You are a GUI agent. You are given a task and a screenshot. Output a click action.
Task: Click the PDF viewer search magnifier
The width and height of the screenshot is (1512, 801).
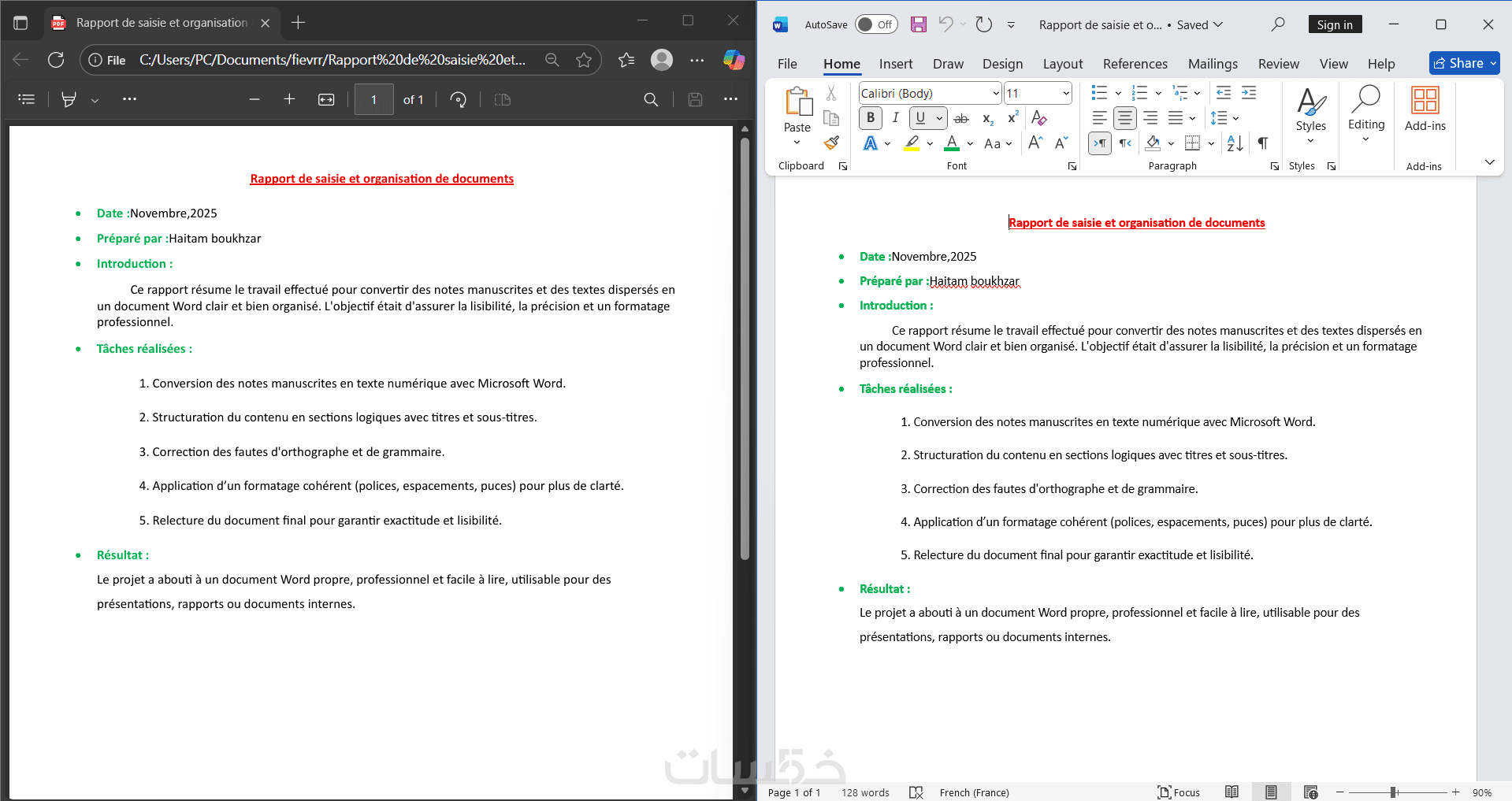pyautogui.click(x=651, y=99)
